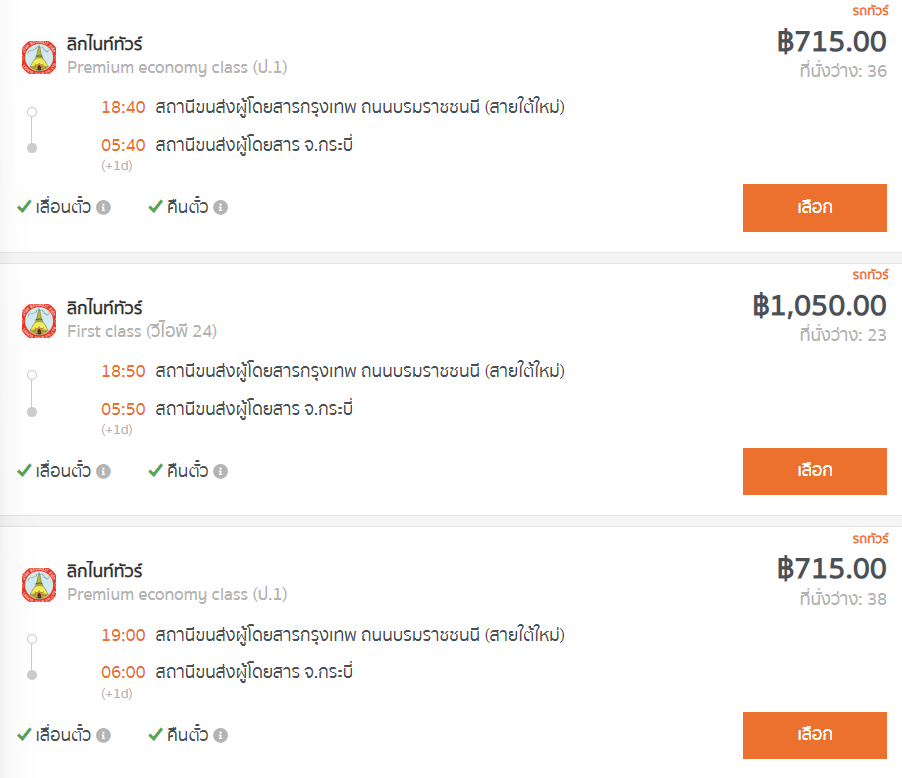This screenshot has height=778, width=902.
Task: Click the ฿1,050.00 price of First class
Action: pyautogui.click(x=819, y=305)
